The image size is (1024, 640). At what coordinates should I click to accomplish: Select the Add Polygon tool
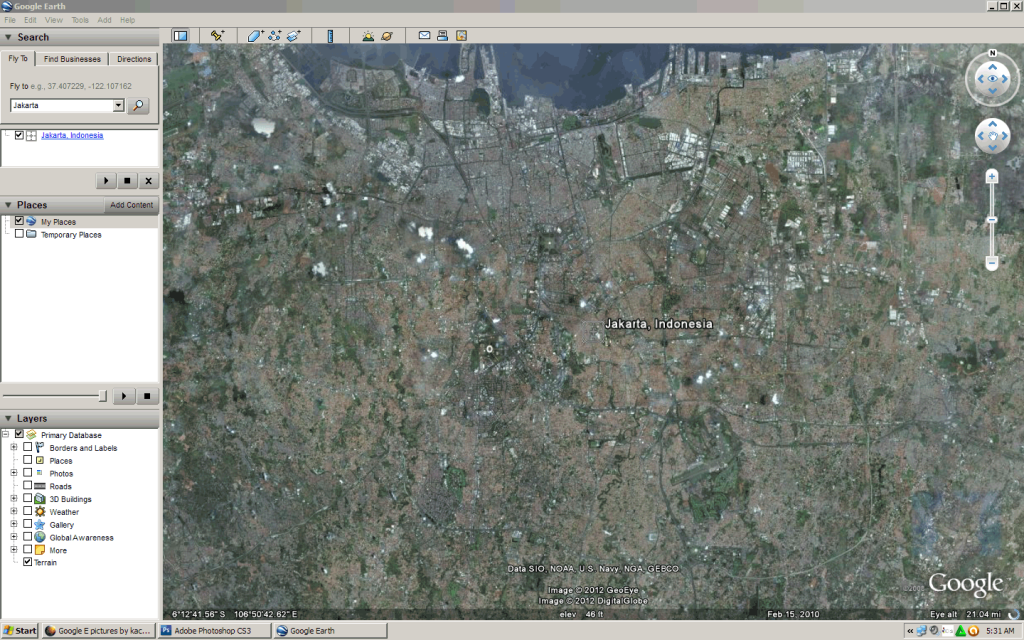coord(255,36)
